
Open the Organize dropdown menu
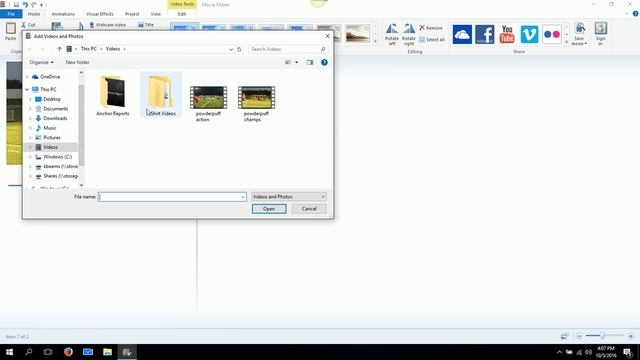pyautogui.click(x=41, y=62)
